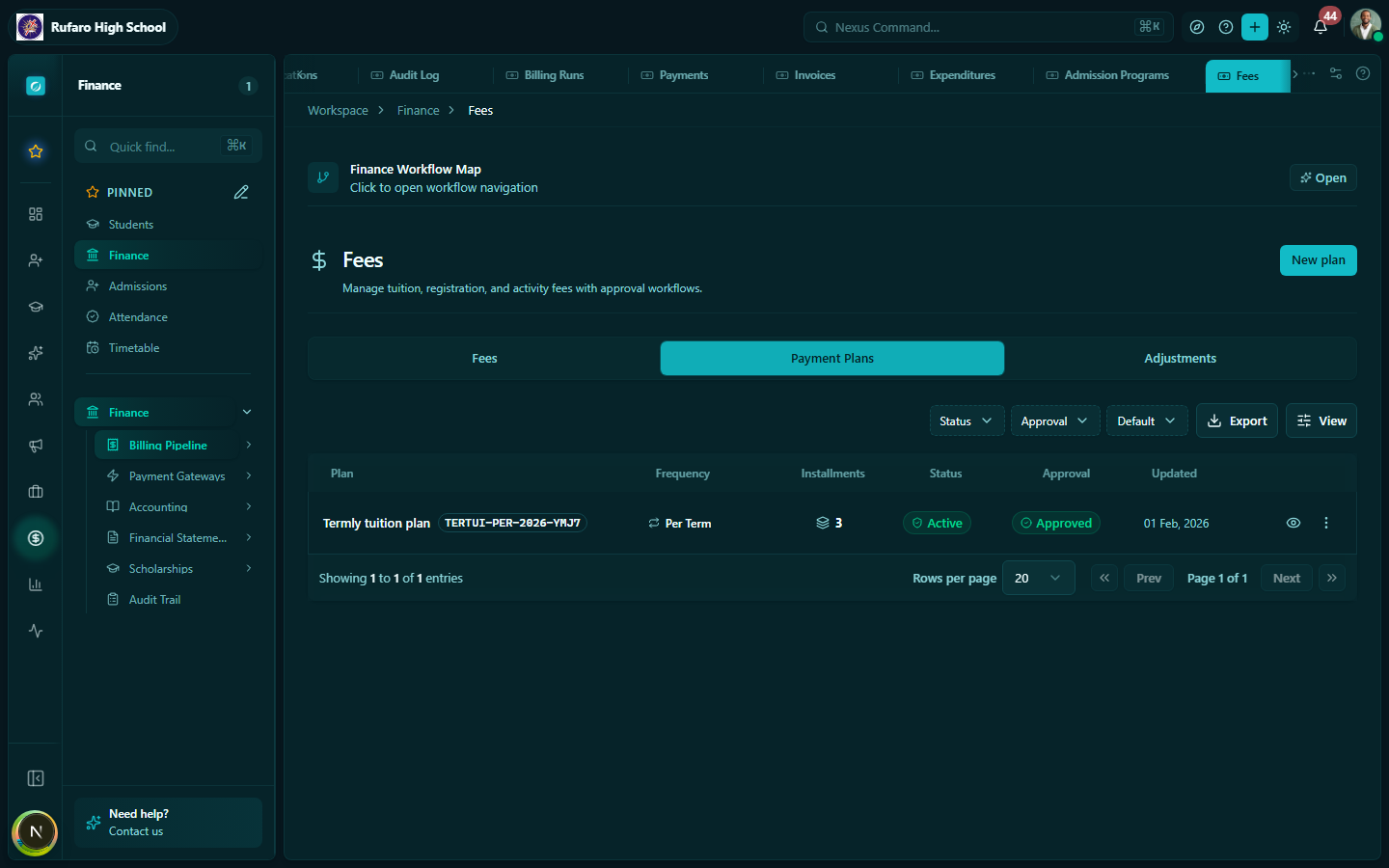Open the Payments tab
Screen dimensions: 1389x868
(675, 75)
